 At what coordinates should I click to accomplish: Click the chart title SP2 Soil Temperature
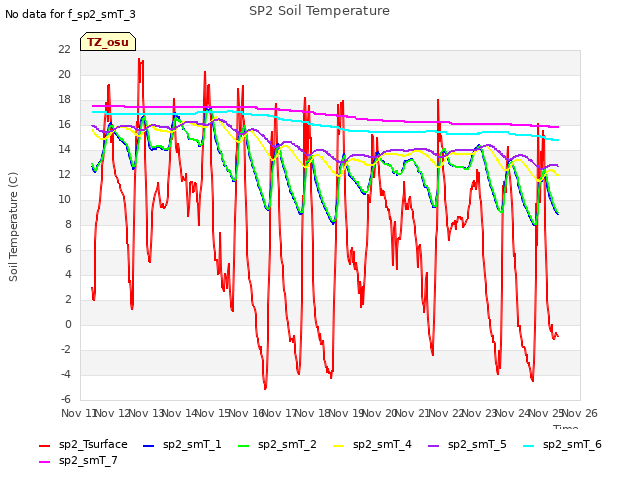click(319, 11)
